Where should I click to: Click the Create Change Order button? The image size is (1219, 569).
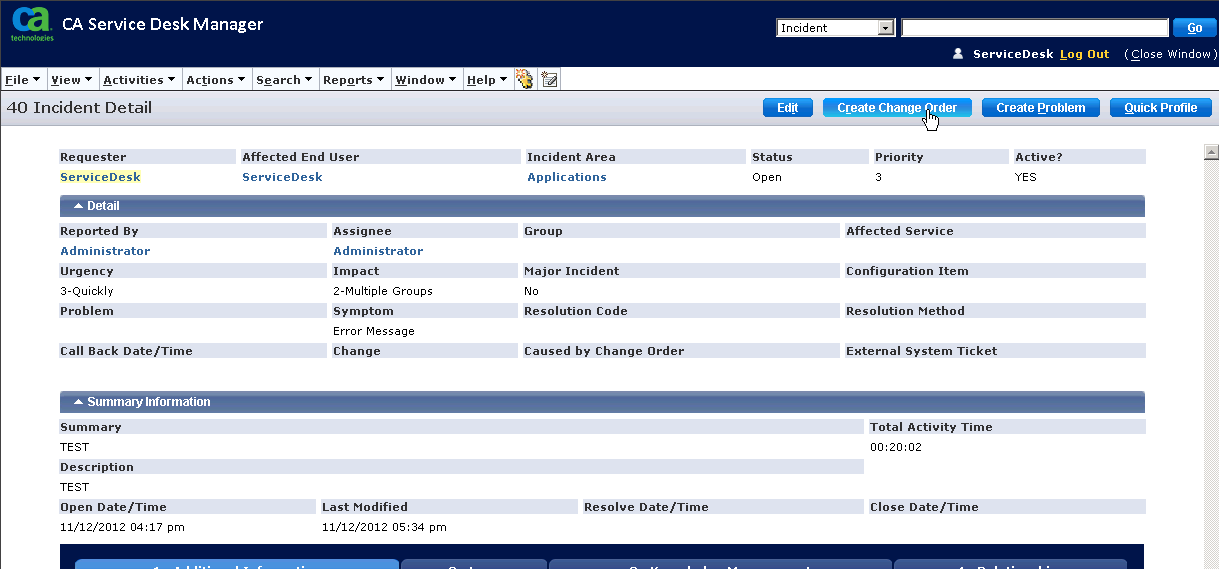pyautogui.click(x=897, y=108)
